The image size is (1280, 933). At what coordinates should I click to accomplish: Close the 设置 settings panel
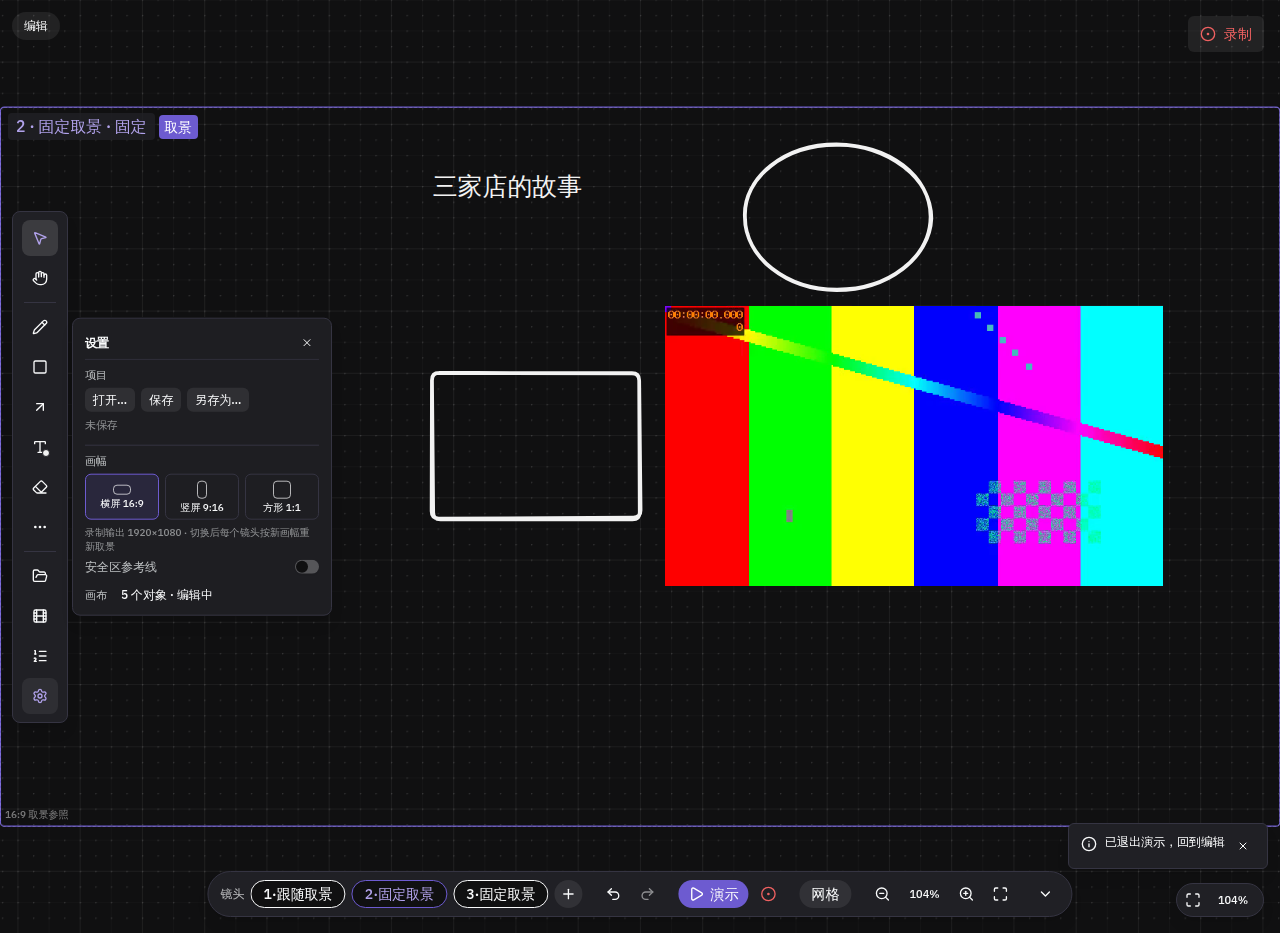pos(307,343)
